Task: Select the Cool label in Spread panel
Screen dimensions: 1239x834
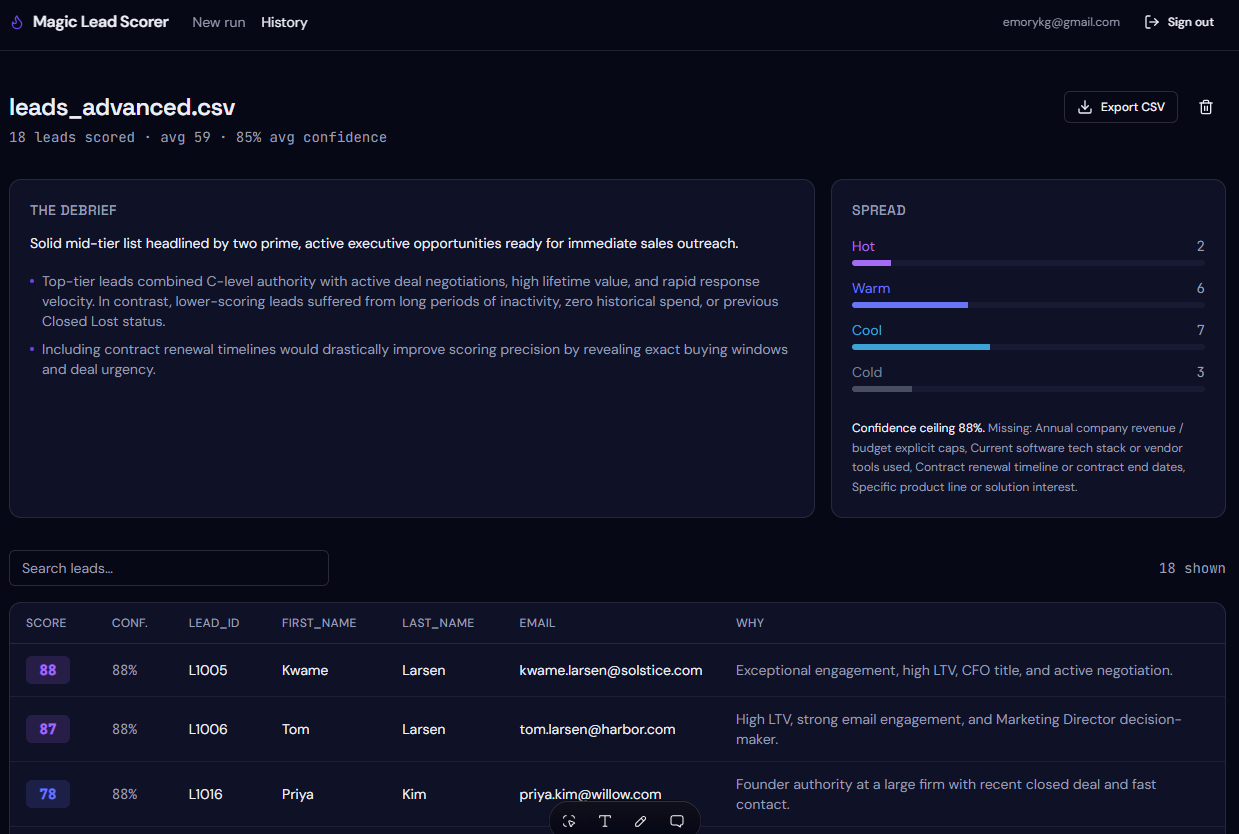Action: coord(867,330)
